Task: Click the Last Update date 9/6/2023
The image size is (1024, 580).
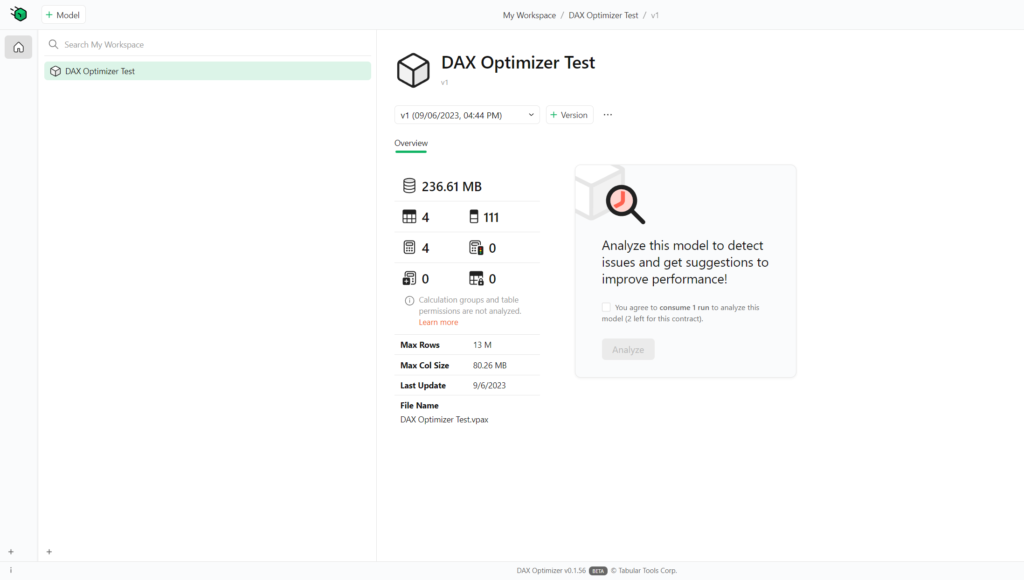Action: [489, 385]
